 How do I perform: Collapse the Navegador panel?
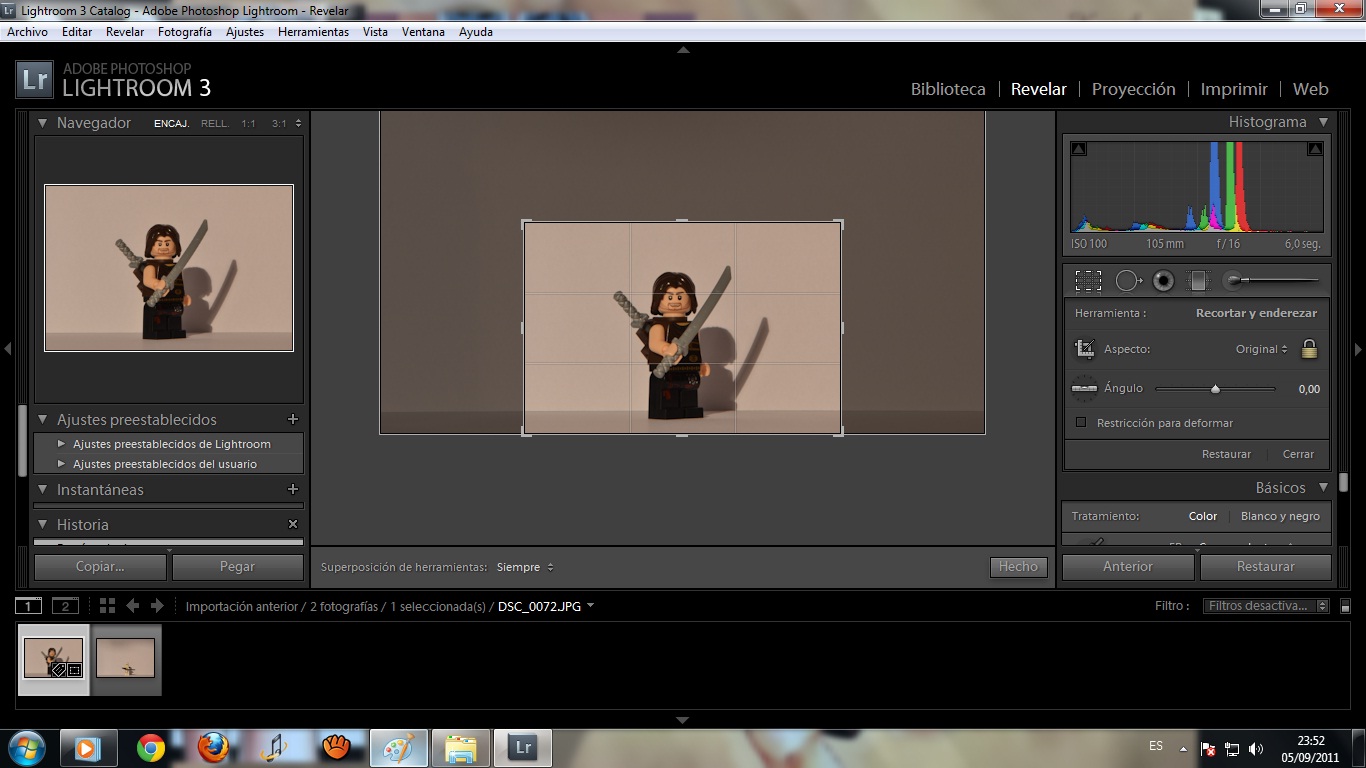point(43,123)
